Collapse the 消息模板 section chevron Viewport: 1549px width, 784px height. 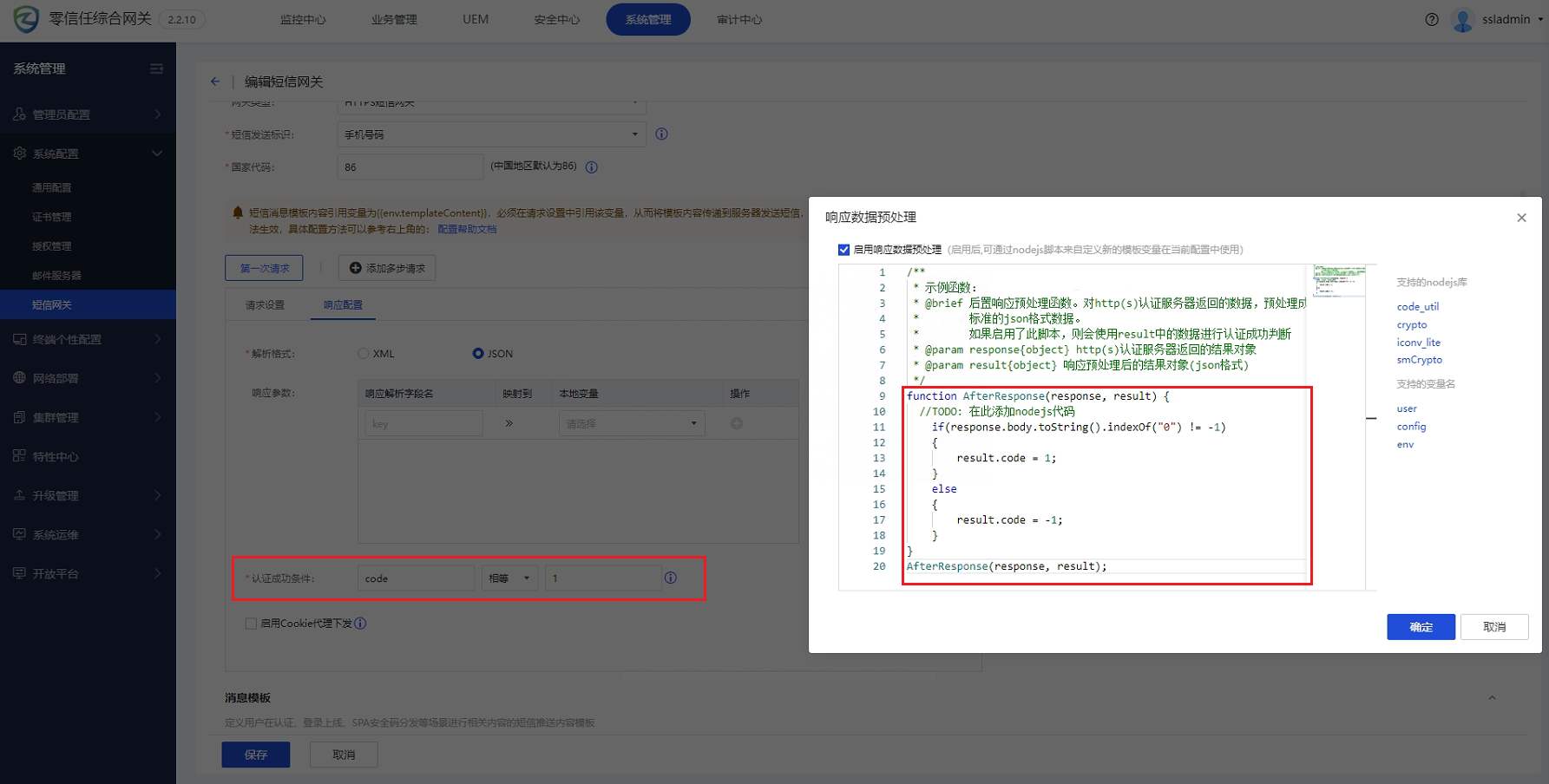tap(1492, 697)
